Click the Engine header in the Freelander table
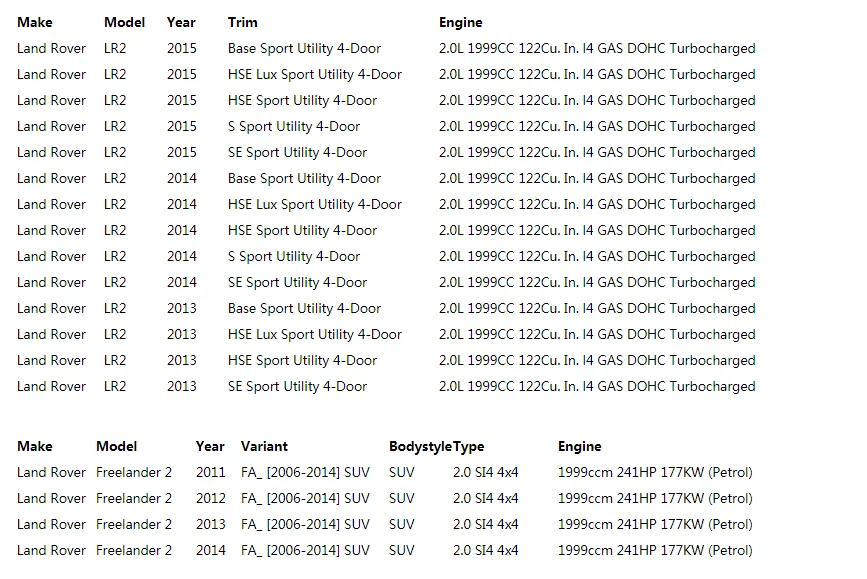 tap(580, 446)
